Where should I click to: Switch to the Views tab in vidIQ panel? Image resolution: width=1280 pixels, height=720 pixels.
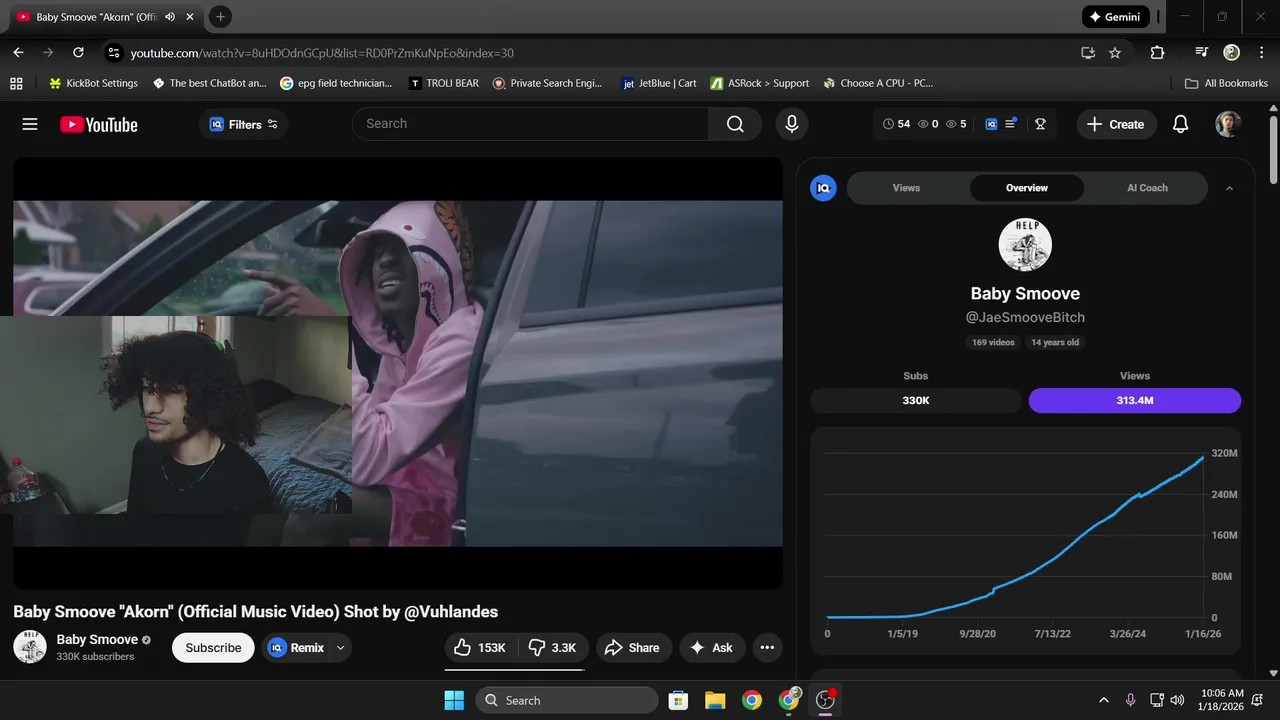click(x=906, y=188)
